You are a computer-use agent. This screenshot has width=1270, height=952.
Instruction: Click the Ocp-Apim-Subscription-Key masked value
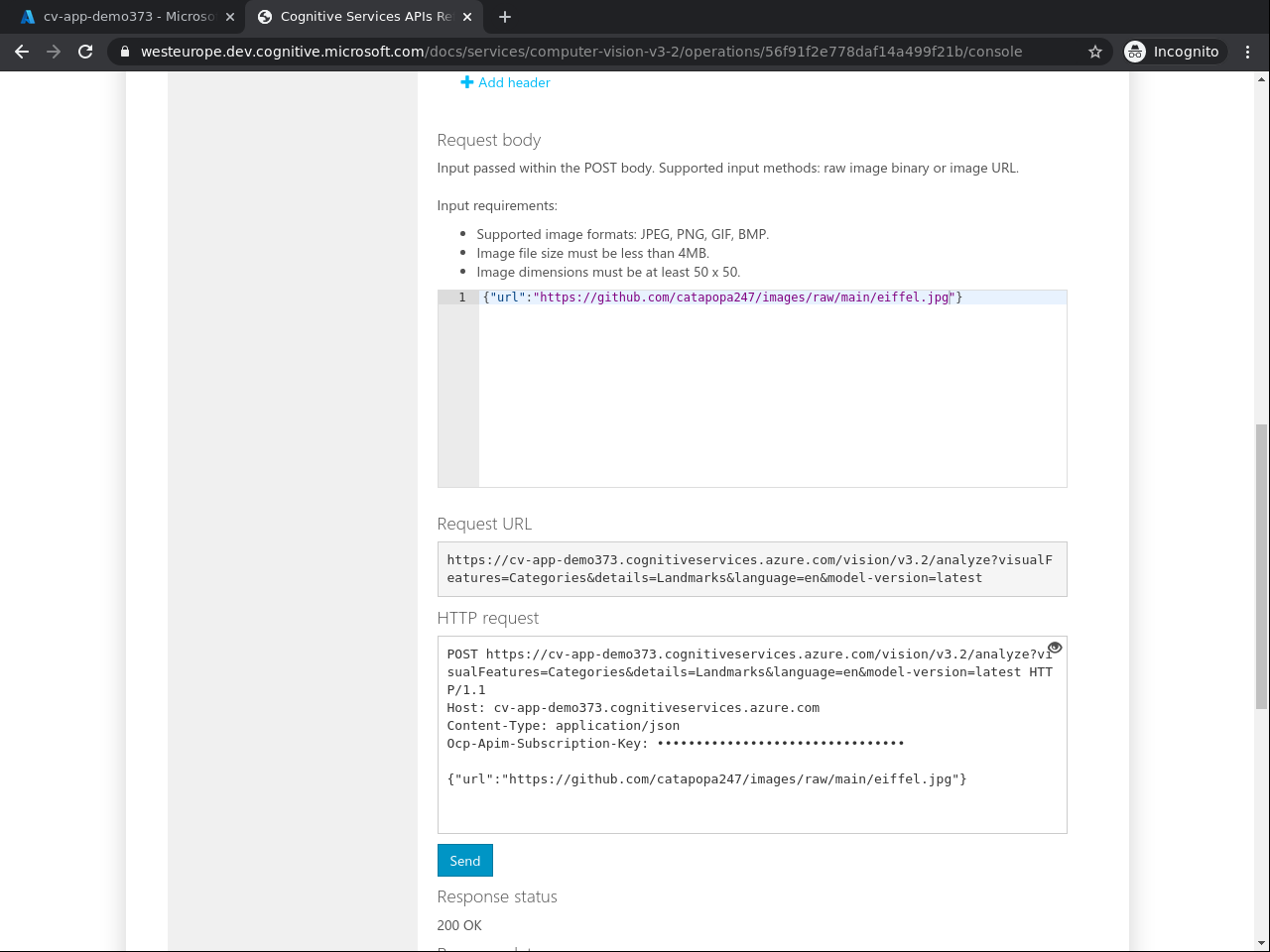tap(781, 744)
